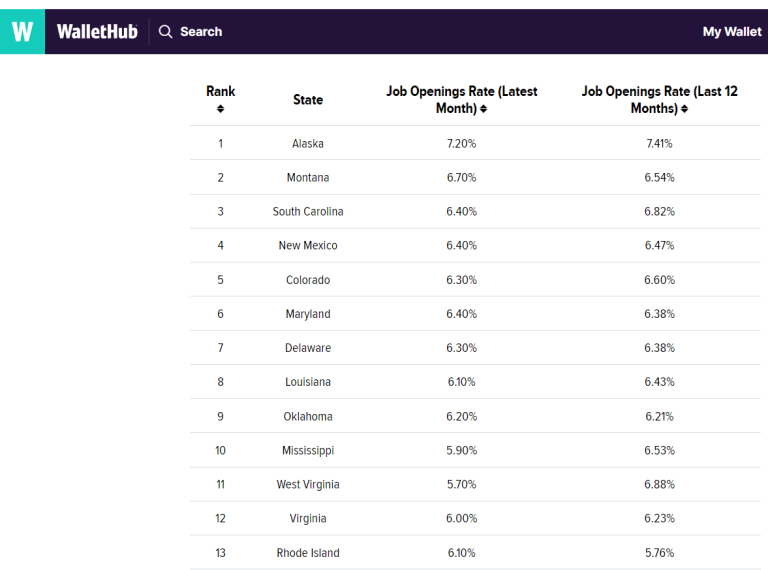The height and width of the screenshot is (570, 768).
Task: Sort by Last 12 Months arrows
Action: (684, 109)
